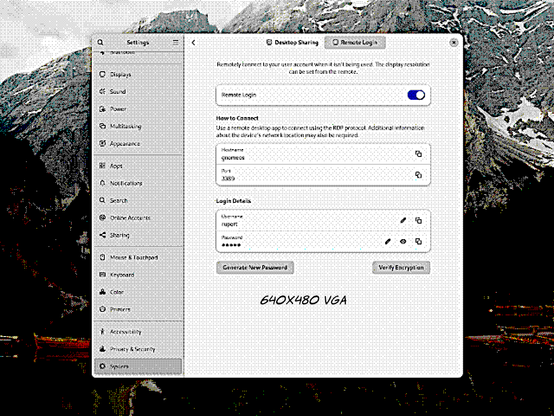Edit the Password with pencil icon
This screenshot has height=416, width=554.
pos(388,241)
